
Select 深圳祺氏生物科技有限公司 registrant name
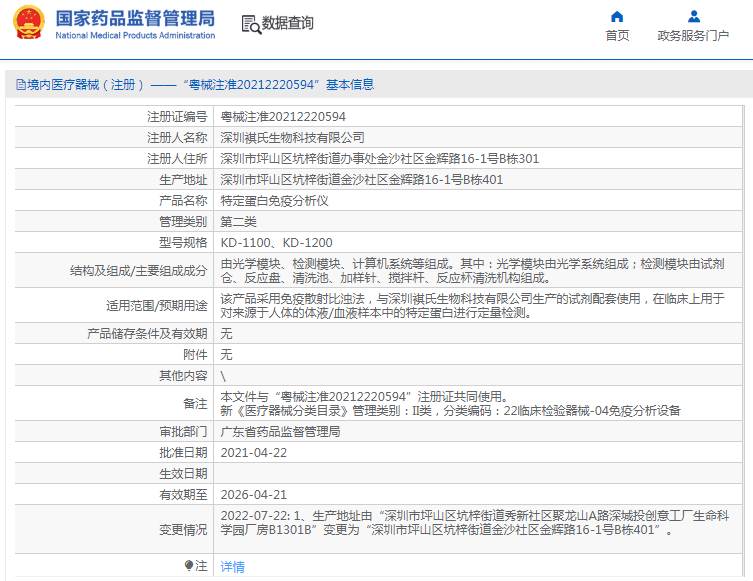click(x=292, y=138)
